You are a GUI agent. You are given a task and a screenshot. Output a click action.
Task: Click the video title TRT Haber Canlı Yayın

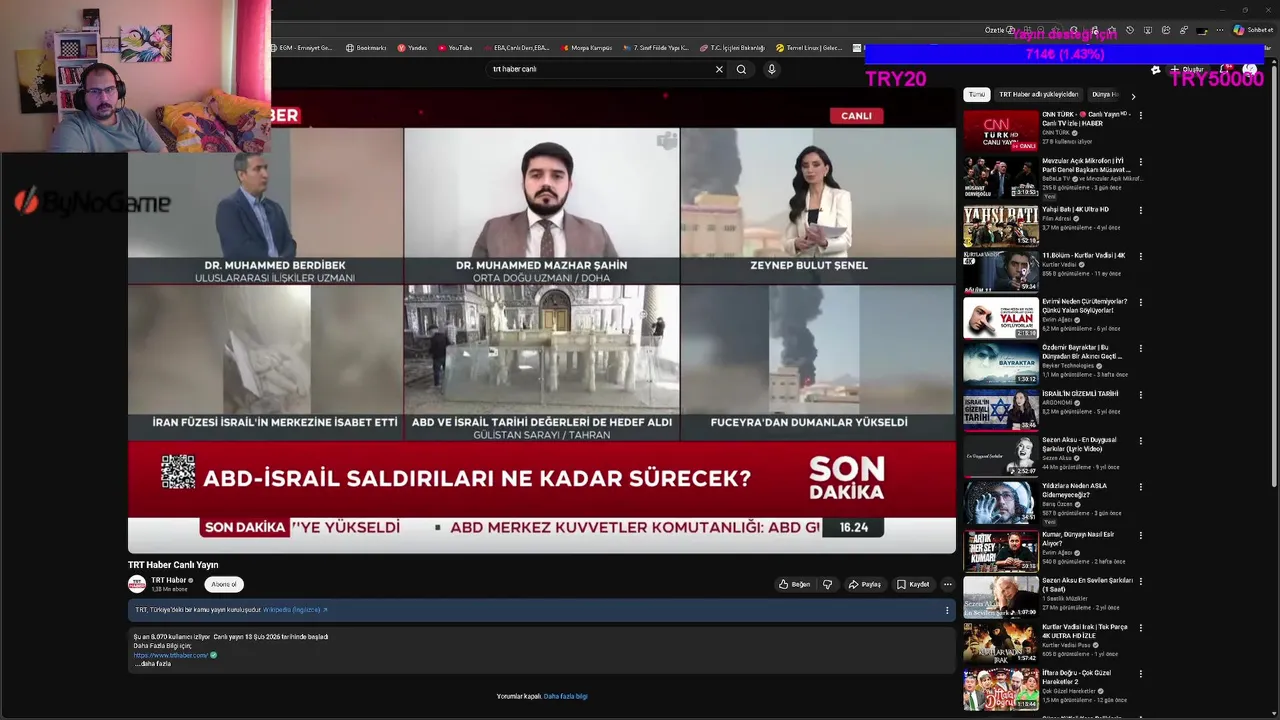[173, 565]
